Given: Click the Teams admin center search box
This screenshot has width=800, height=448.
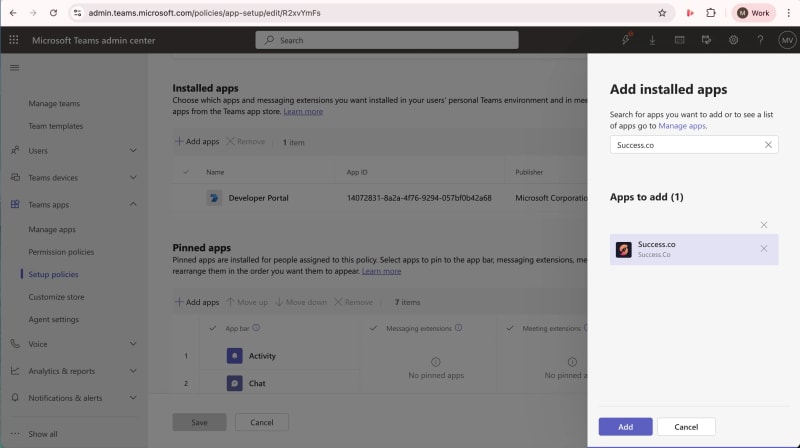Looking at the screenshot, I should coord(387,40).
